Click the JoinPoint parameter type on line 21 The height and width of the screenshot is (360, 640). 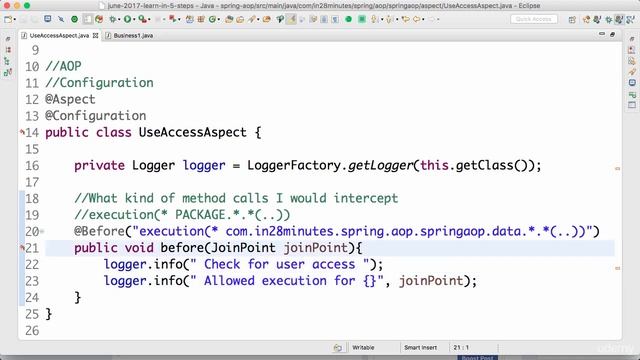coord(243,248)
